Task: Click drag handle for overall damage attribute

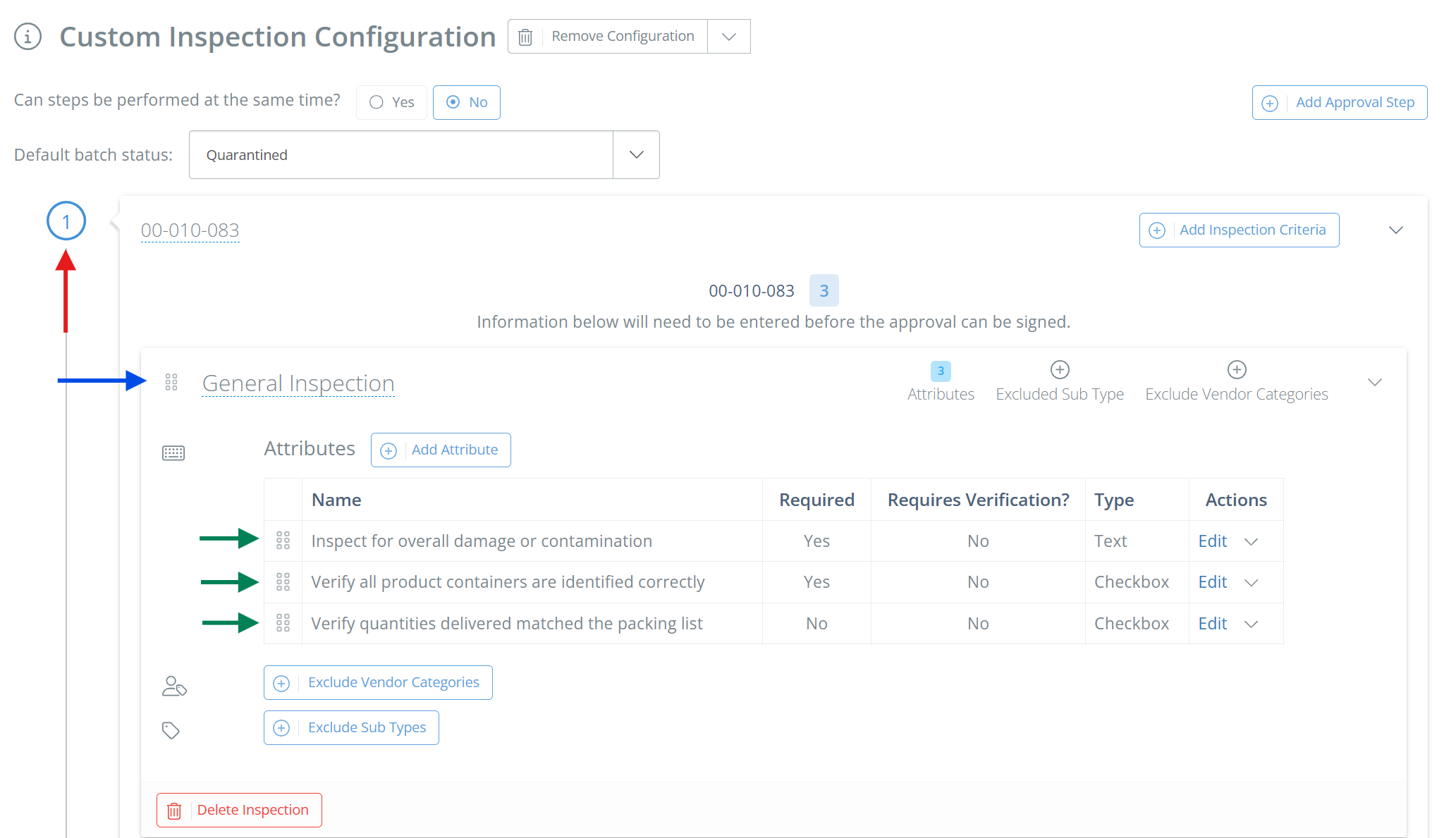Action: [x=283, y=541]
